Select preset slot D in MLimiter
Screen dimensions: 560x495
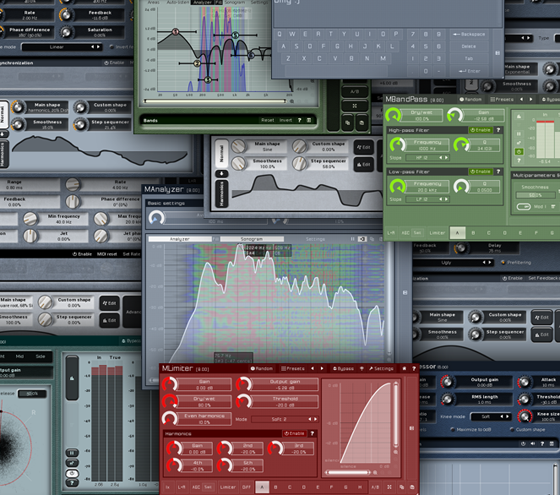tap(304, 487)
